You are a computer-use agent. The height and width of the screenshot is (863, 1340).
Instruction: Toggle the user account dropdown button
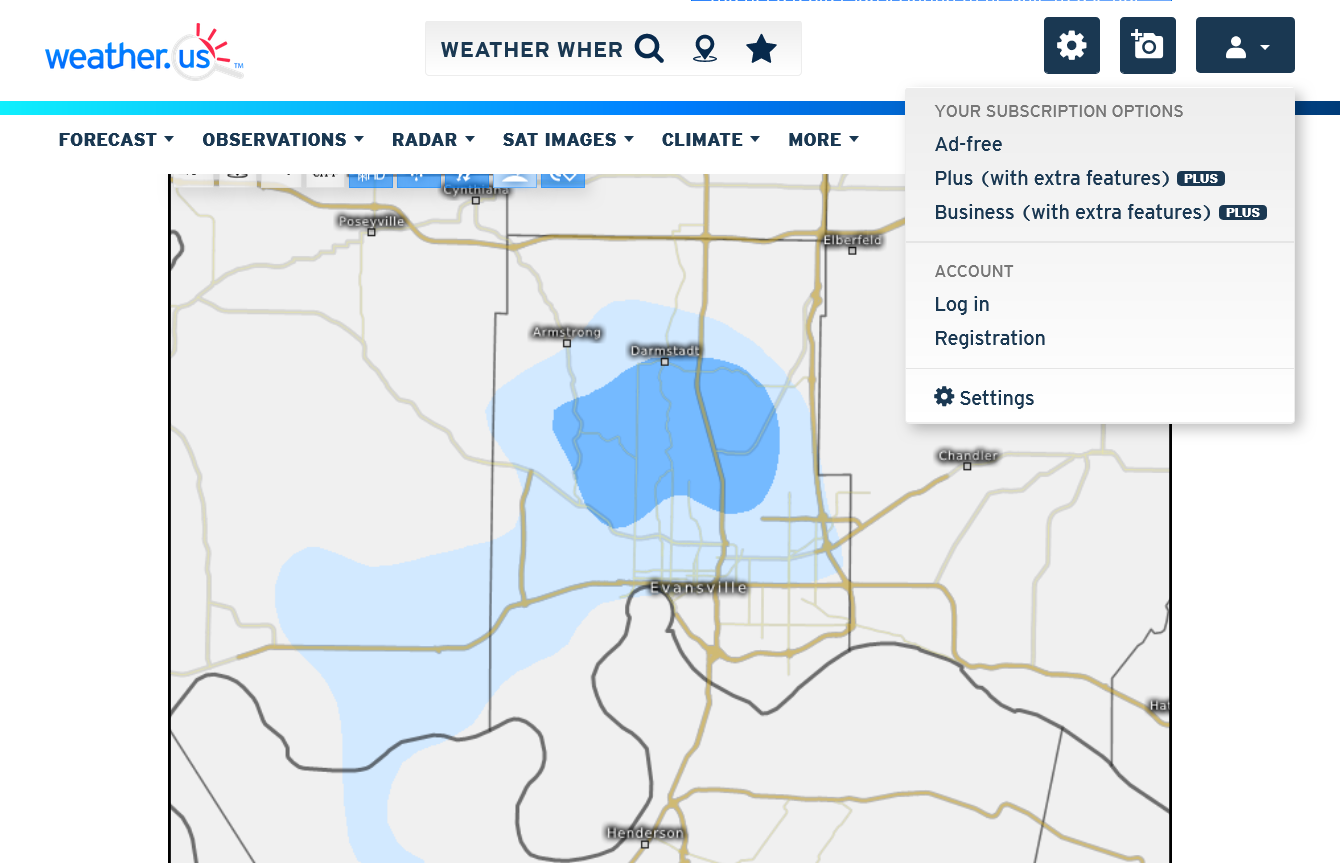click(x=1245, y=45)
